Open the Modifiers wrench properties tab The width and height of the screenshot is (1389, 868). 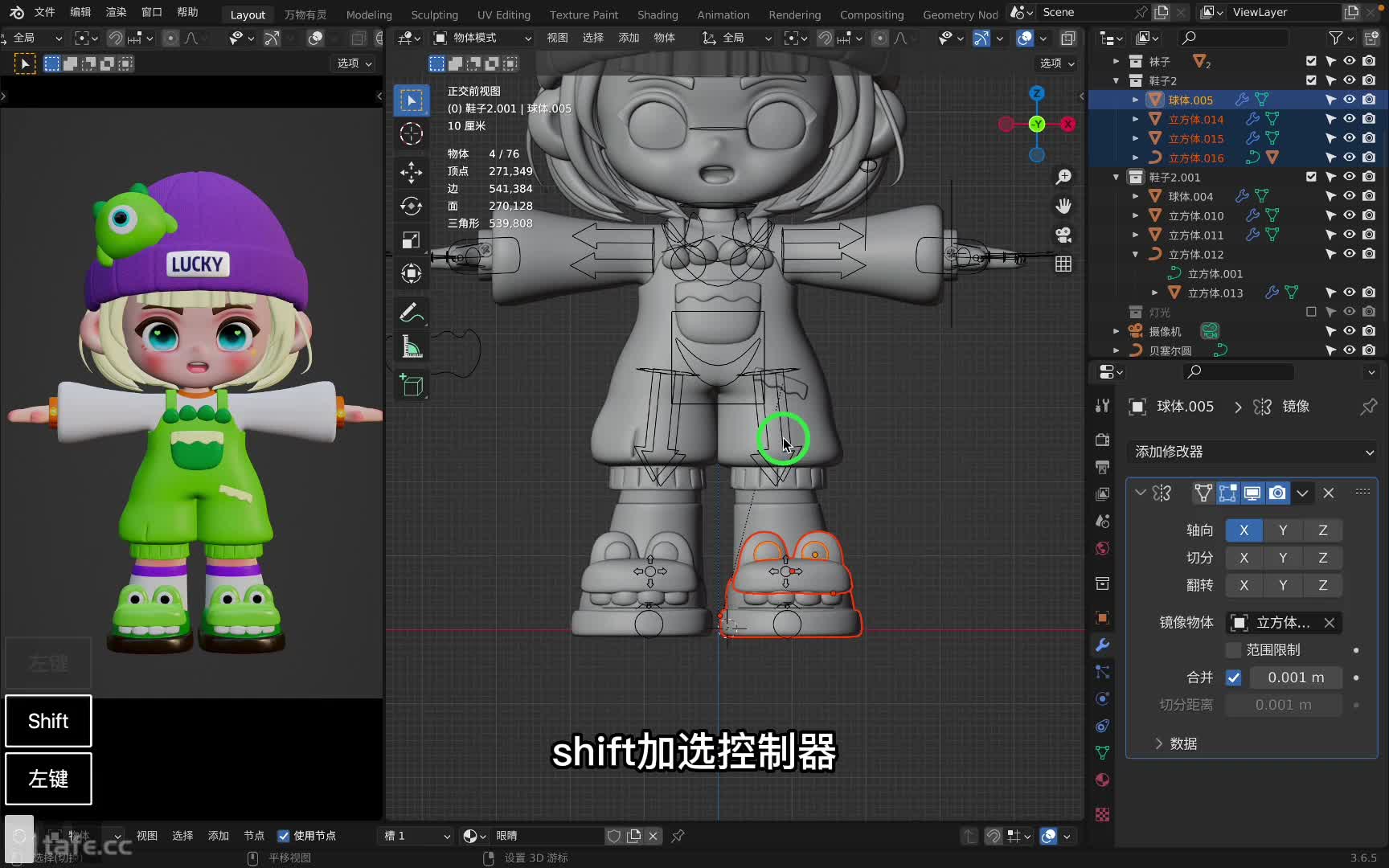pos(1102,645)
